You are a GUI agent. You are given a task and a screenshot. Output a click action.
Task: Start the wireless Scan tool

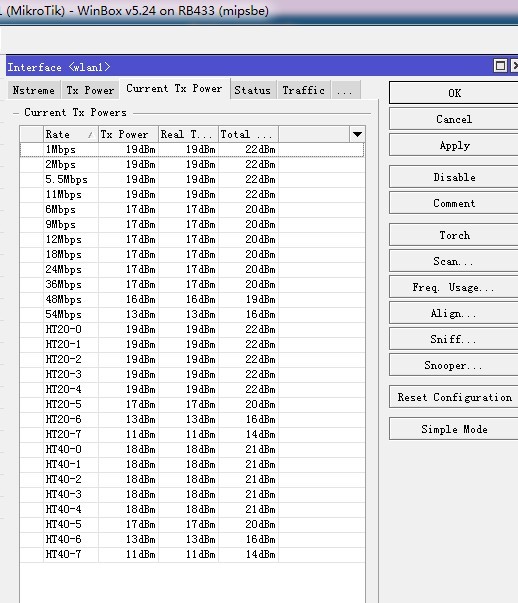[x=454, y=261]
